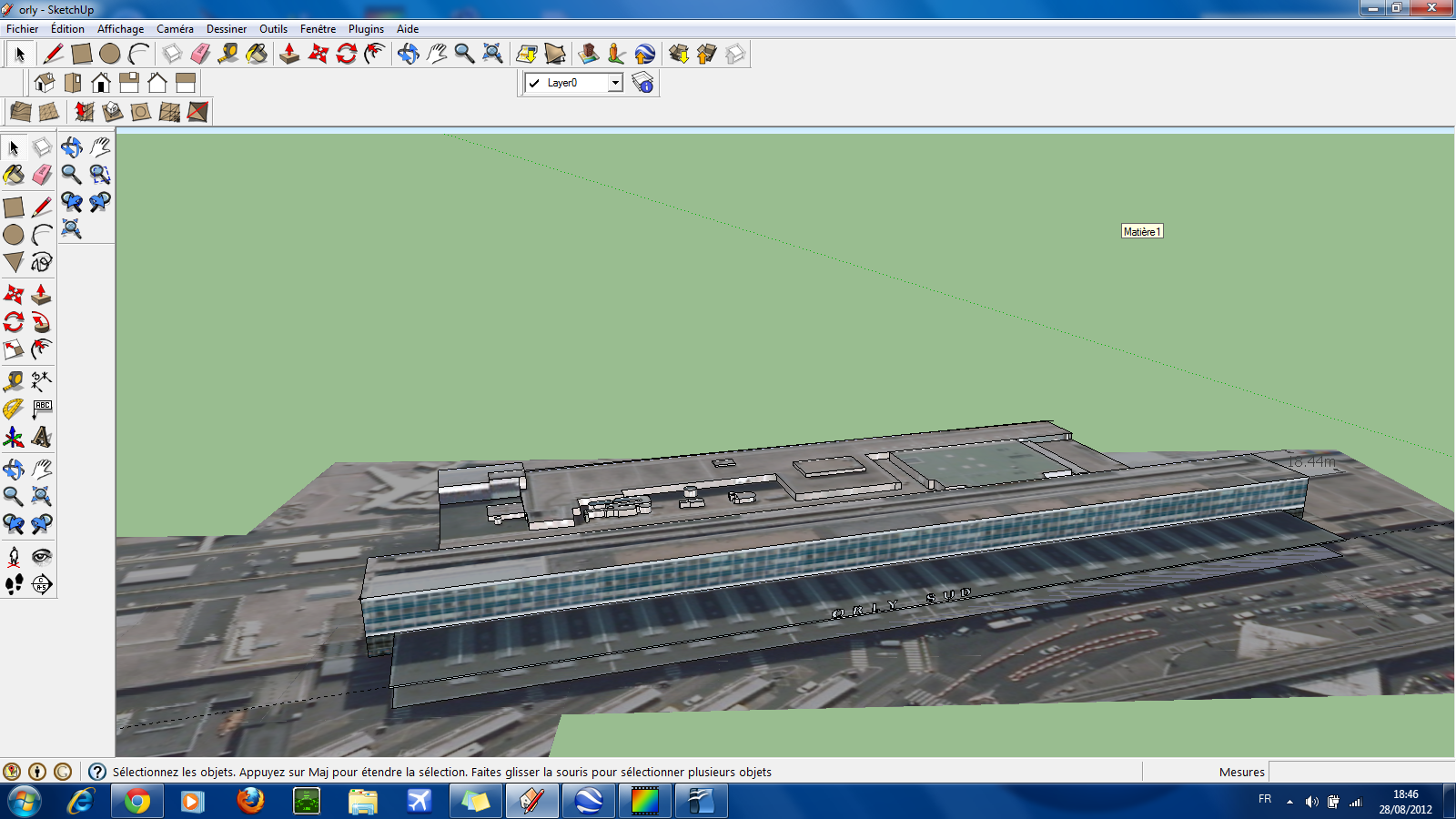Click the Mesures input field
The height and width of the screenshot is (819, 1456).
1360,772
